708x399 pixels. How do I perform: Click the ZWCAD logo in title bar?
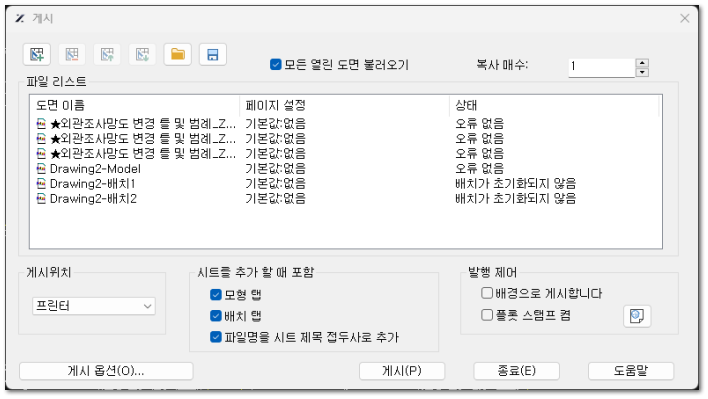tap(19, 18)
